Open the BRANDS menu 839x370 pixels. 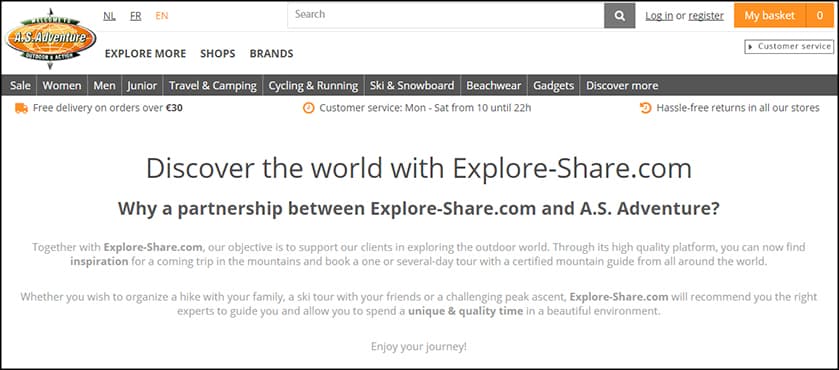pyautogui.click(x=271, y=54)
